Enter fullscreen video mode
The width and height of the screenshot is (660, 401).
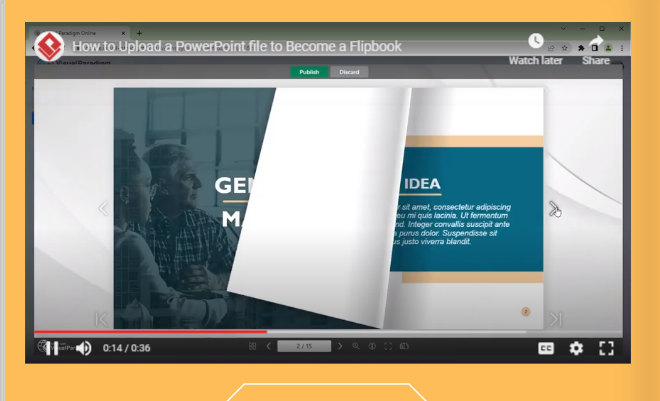point(606,348)
